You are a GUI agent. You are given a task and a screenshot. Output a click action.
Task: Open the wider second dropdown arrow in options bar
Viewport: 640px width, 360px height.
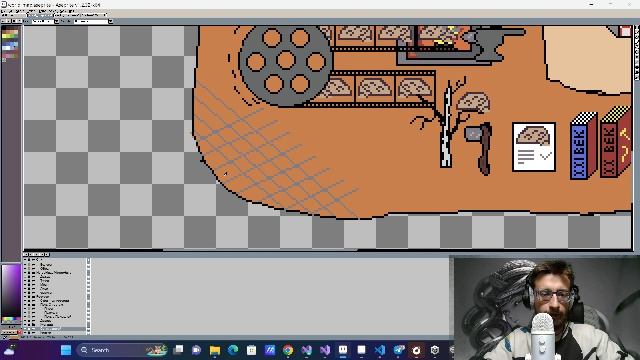point(111,21)
